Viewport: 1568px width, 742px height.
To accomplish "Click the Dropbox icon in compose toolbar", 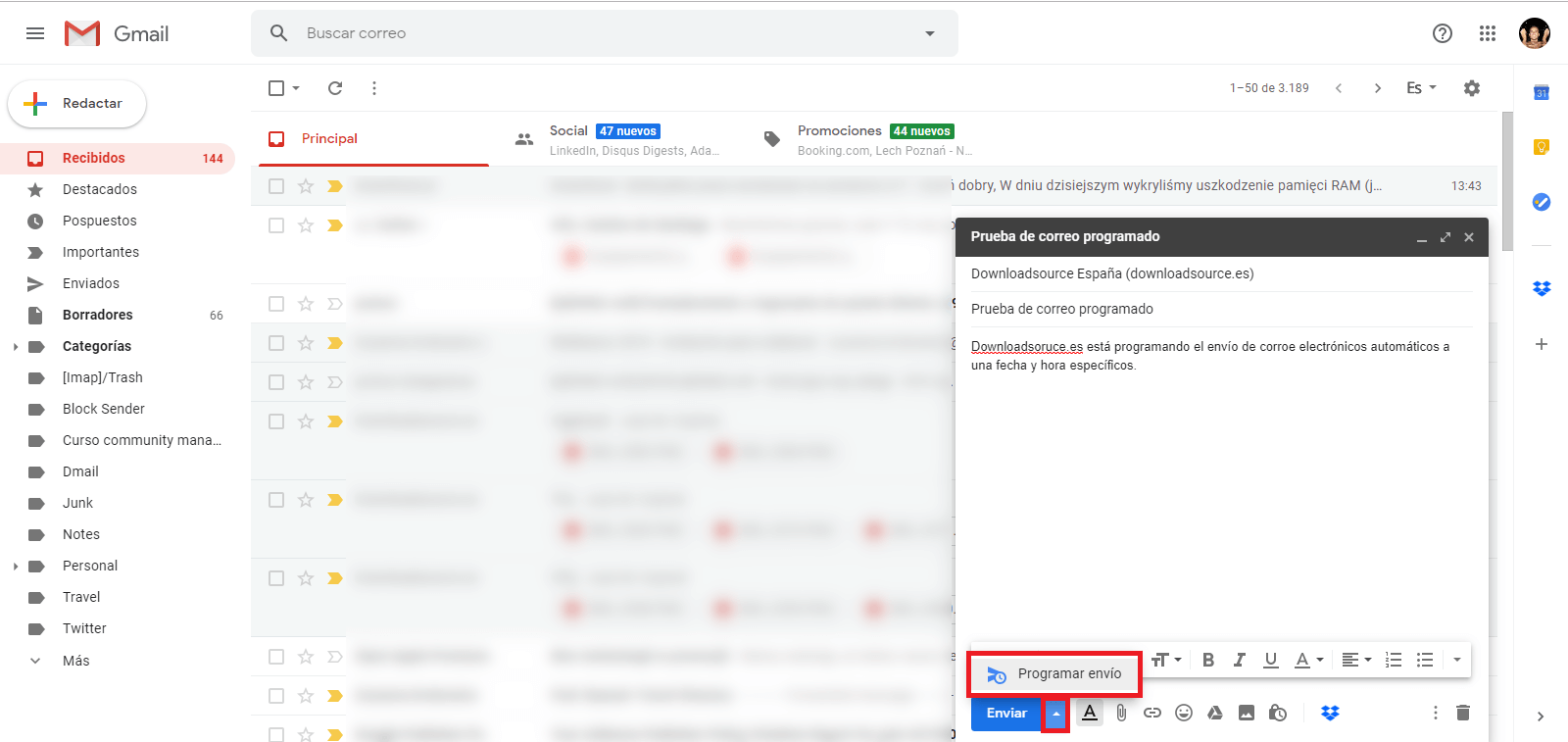I will pos(1330,713).
